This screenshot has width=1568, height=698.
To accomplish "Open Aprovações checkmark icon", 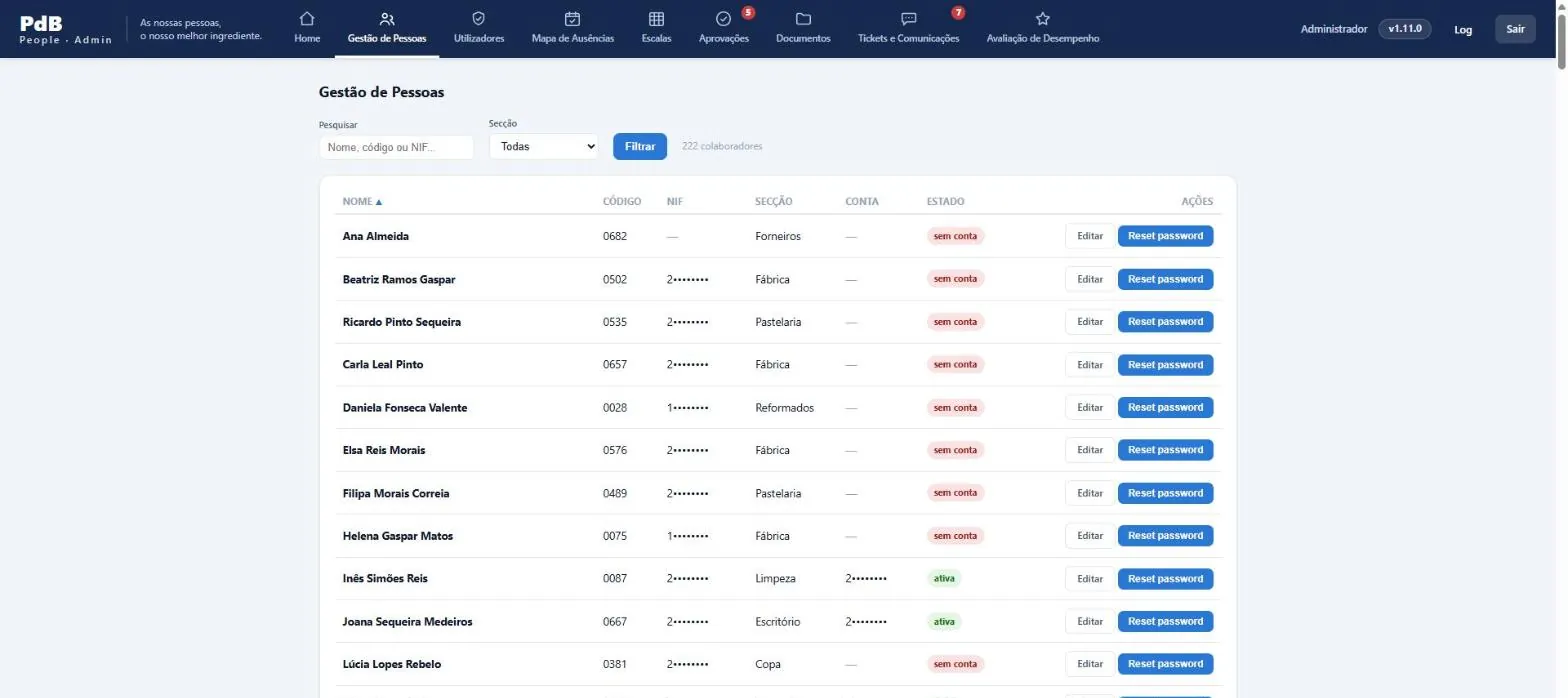I will (x=724, y=18).
